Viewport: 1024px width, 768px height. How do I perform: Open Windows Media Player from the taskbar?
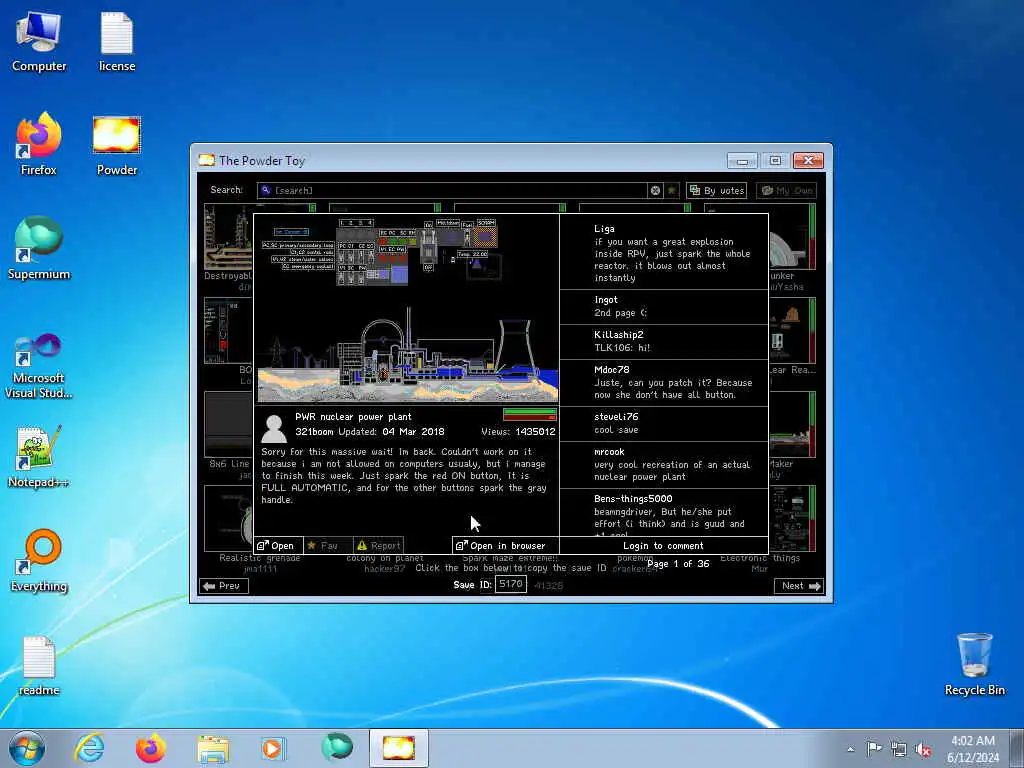pos(273,748)
